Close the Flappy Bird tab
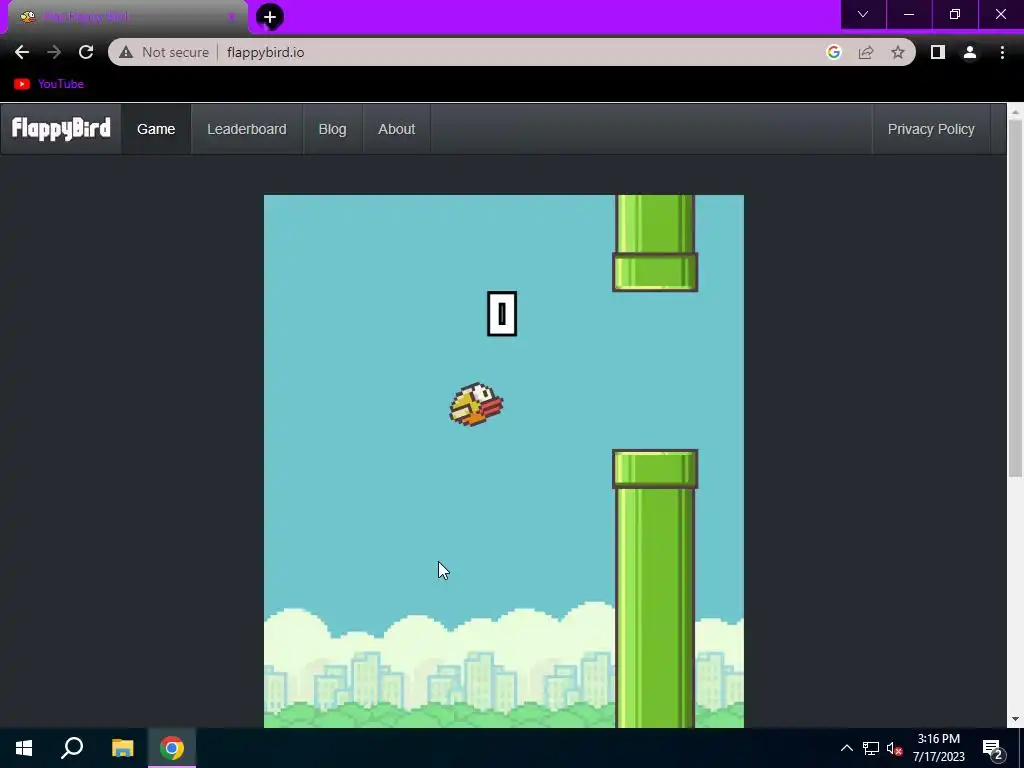The height and width of the screenshot is (768, 1024). (232, 17)
